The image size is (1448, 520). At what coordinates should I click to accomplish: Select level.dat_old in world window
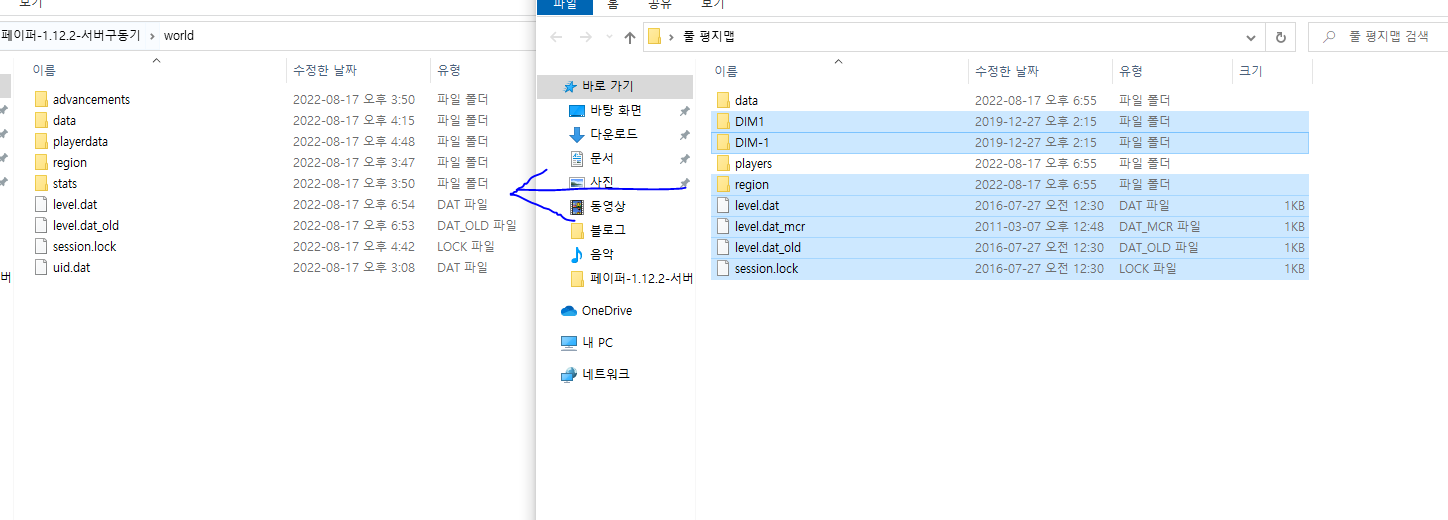click(x=86, y=225)
